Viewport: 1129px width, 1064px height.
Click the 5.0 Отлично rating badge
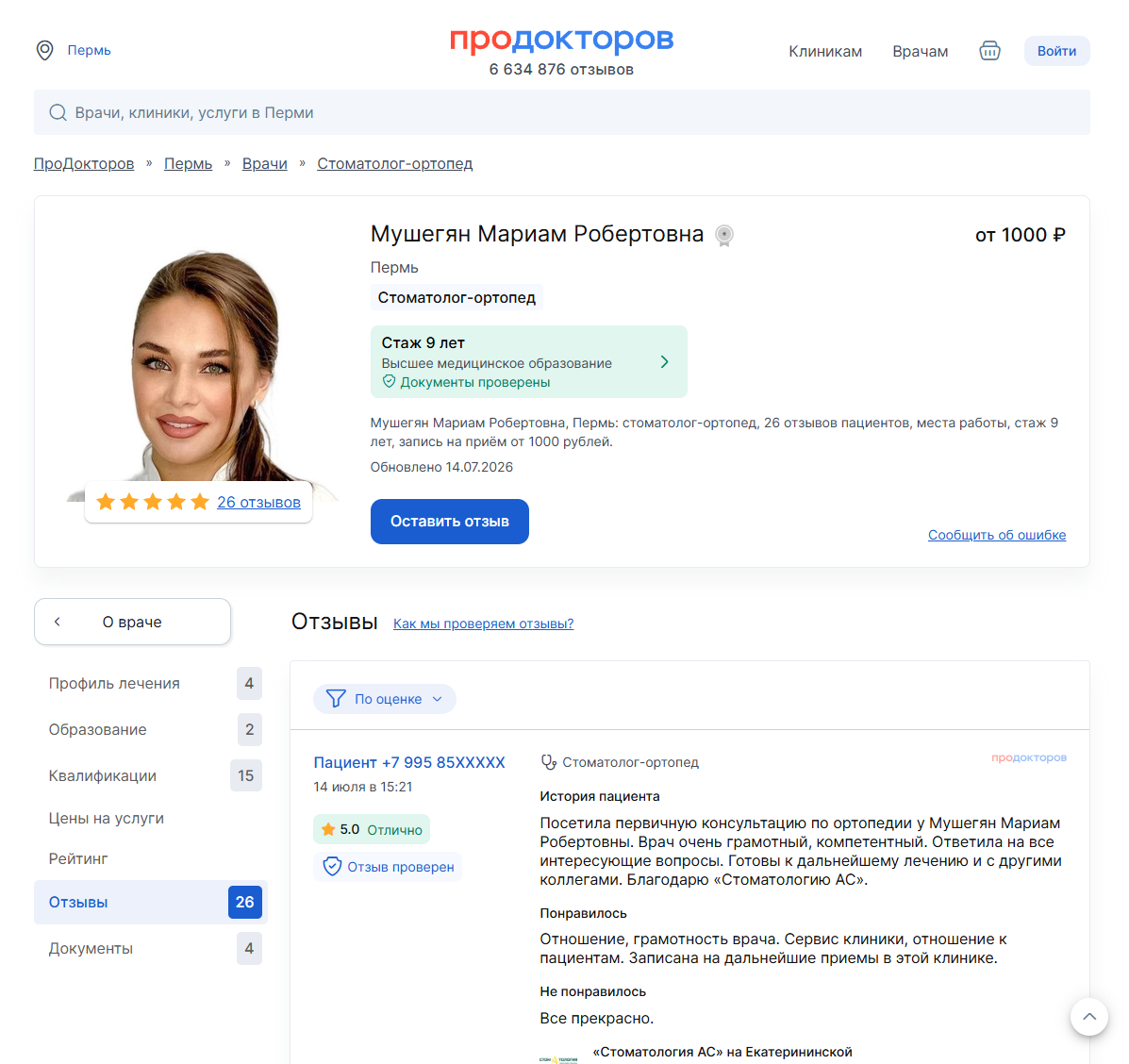[372, 829]
